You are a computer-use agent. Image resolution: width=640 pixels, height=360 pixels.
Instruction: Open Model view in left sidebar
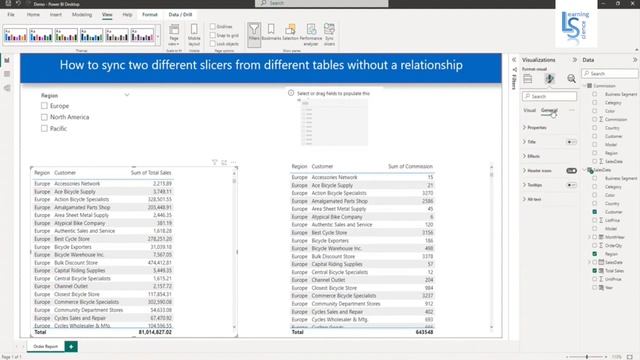pos(7,88)
